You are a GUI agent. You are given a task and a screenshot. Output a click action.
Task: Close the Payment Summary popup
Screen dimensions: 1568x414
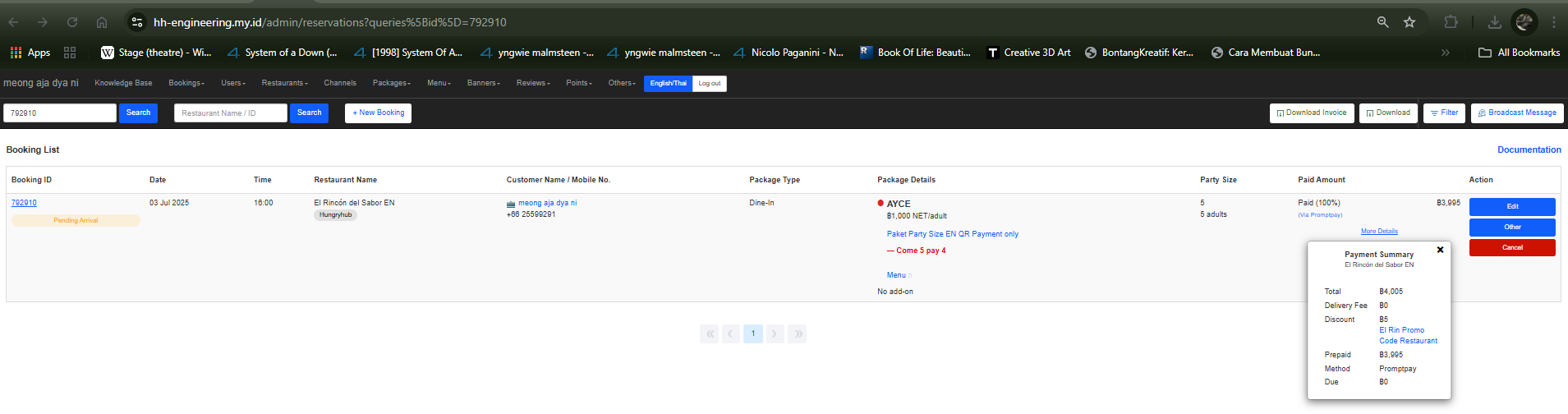(1440, 250)
